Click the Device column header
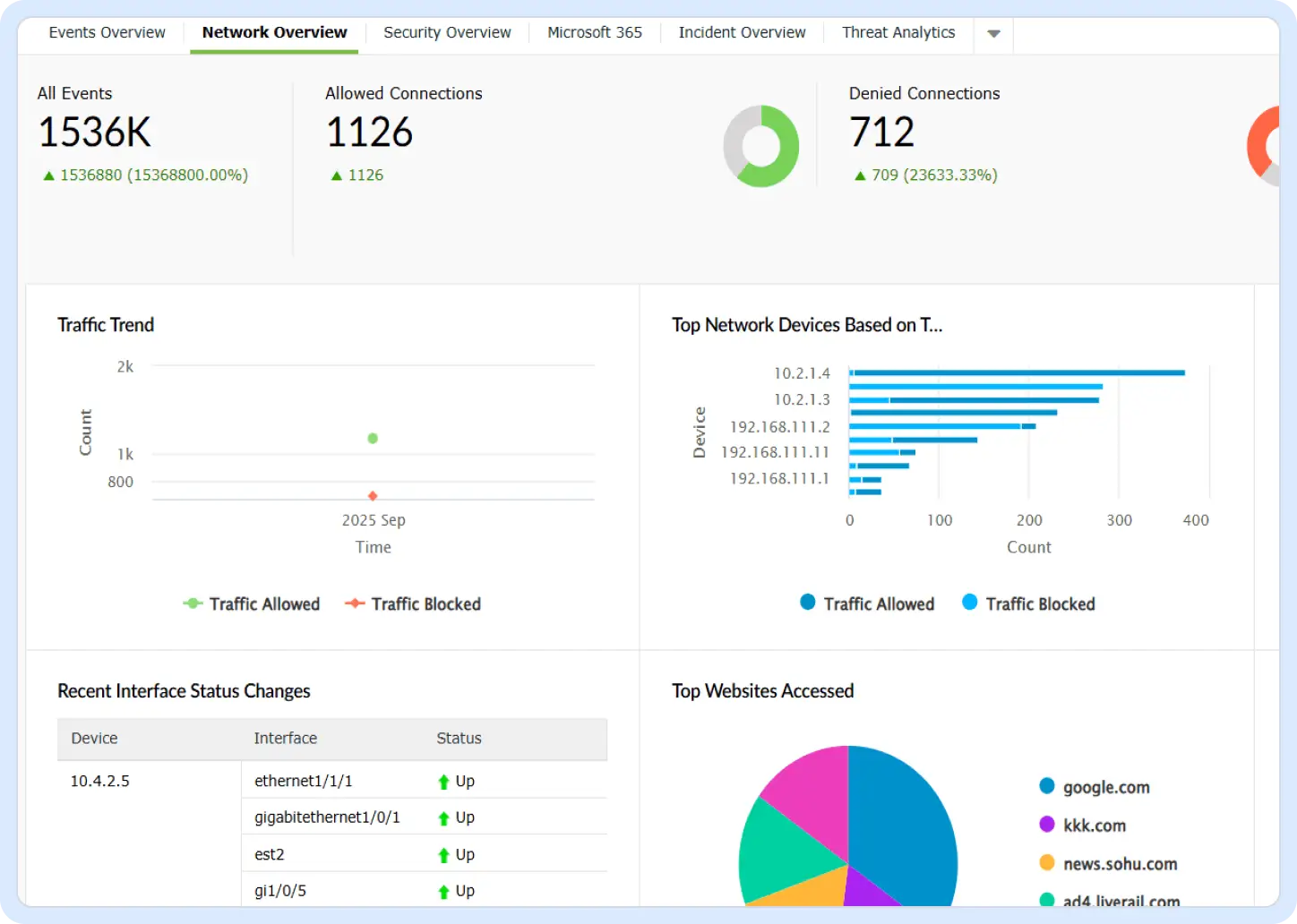The width and height of the screenshot is (1297, 924). pyautogui.click(x=94, y=739)
